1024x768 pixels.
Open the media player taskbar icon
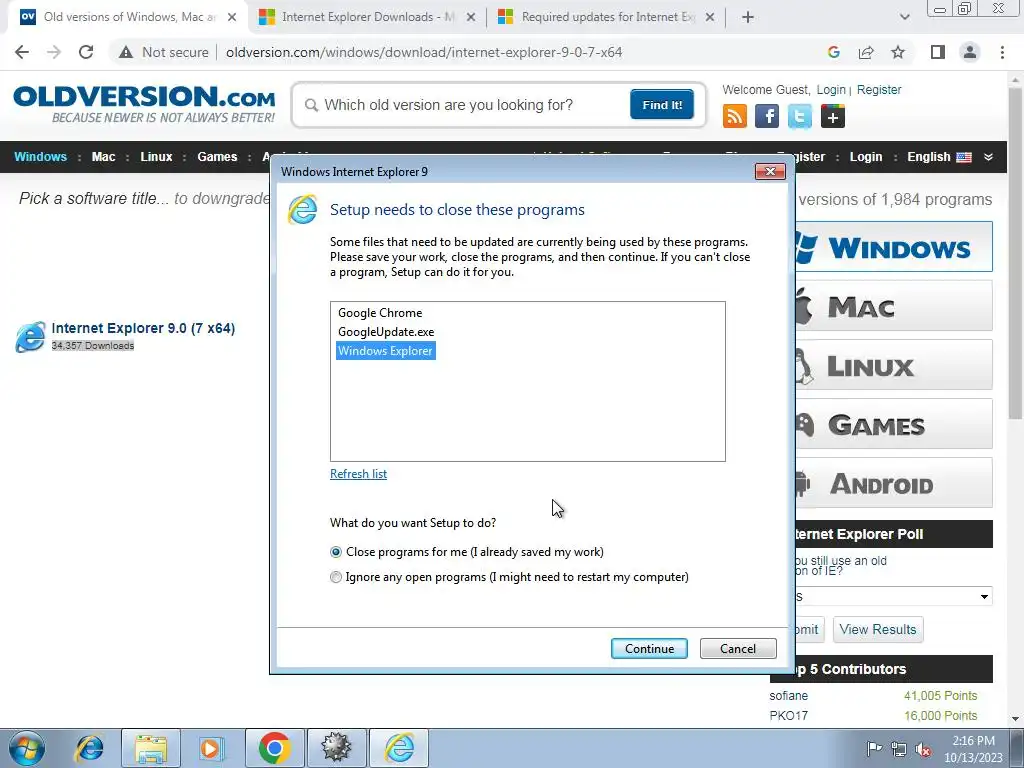click(x=211, y=748)
